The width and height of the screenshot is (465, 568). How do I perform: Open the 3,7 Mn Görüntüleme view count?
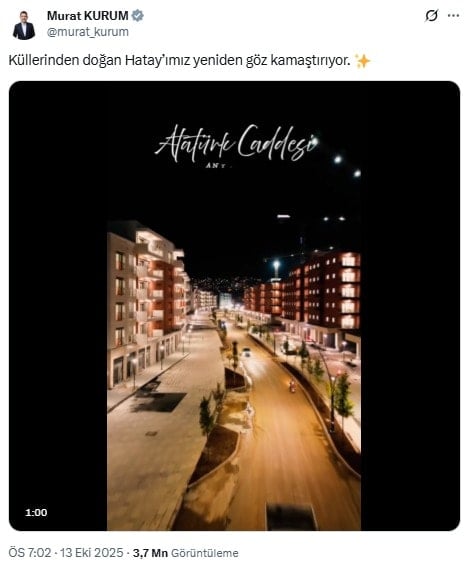point(185,553)
